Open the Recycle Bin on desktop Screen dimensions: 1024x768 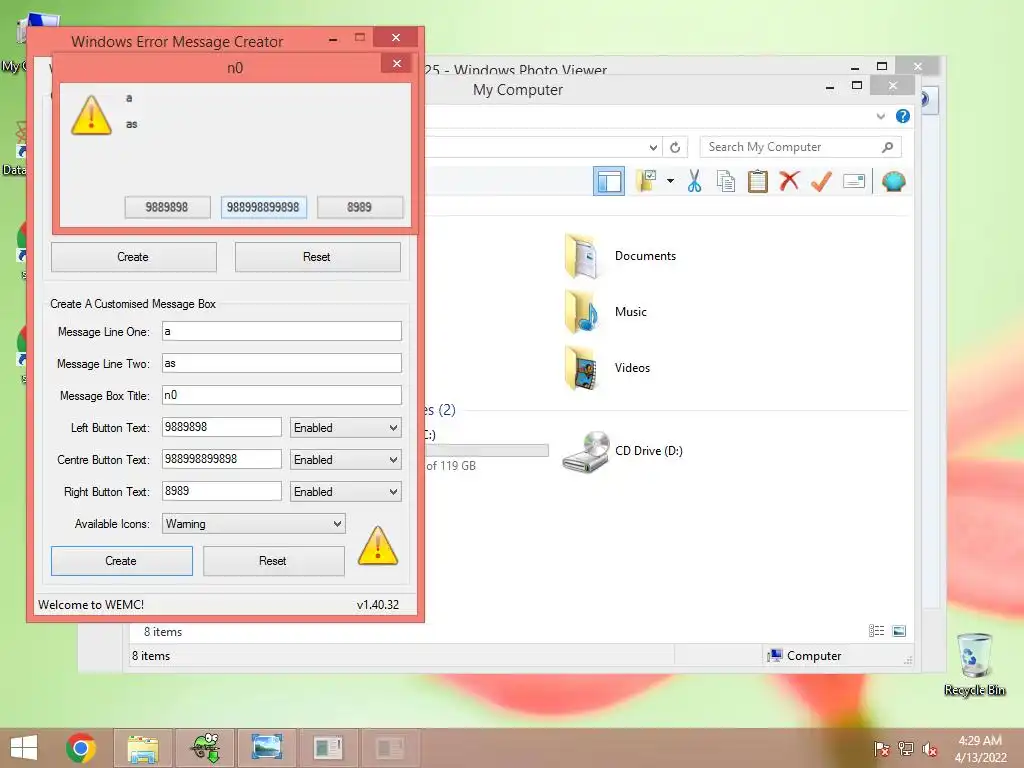coord(974,664)
